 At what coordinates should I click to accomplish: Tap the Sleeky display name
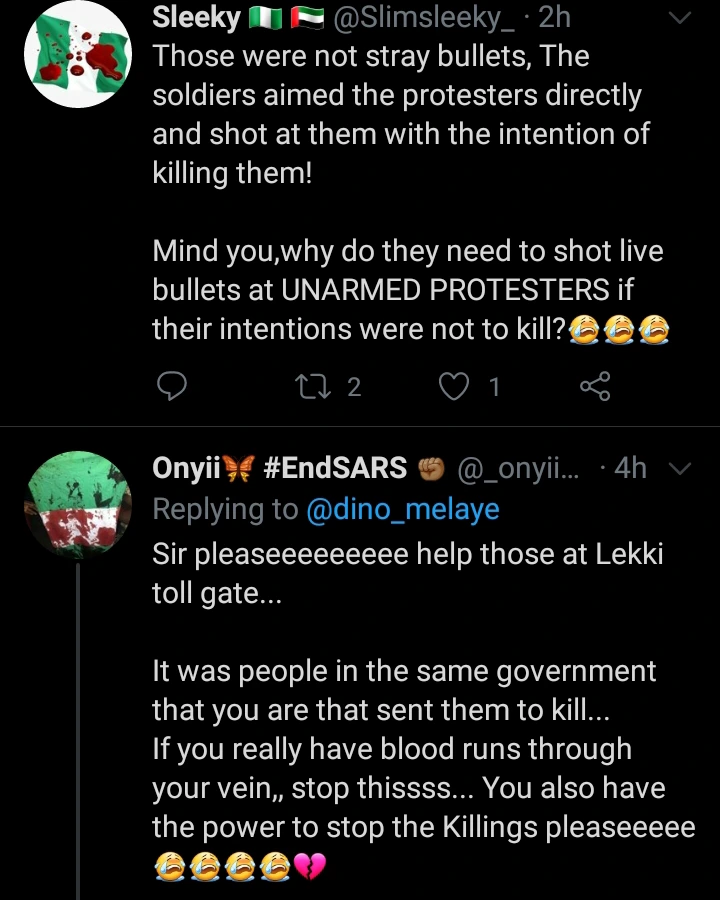tap(196, 17)
